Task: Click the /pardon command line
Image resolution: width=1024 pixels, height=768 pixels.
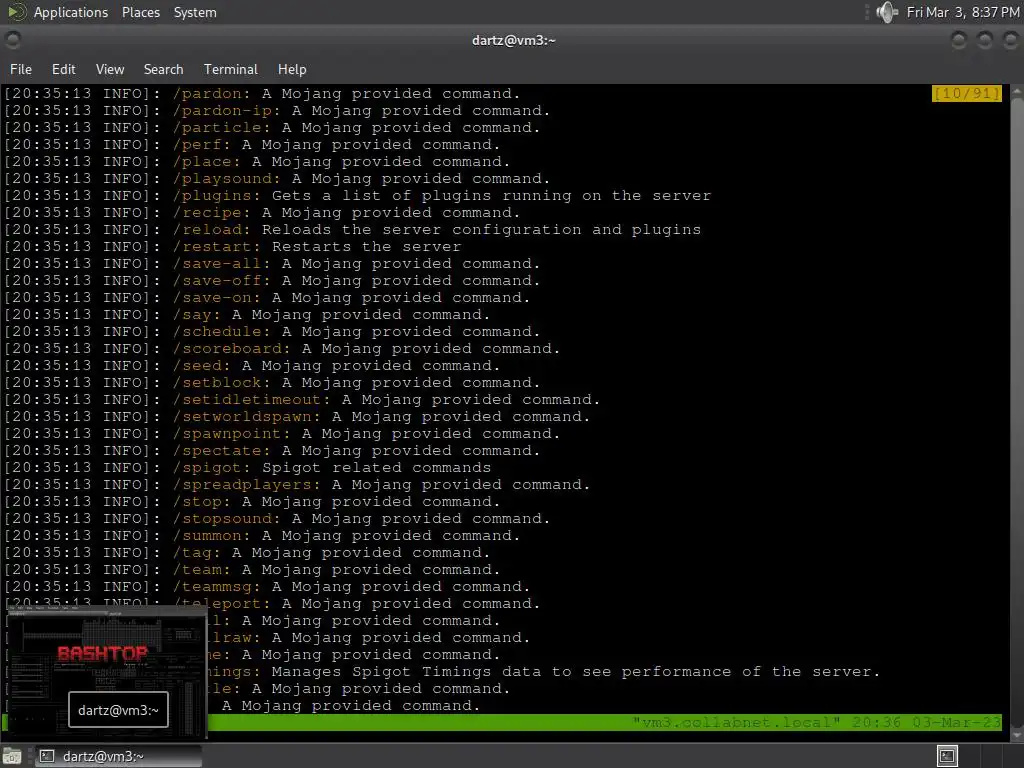Action: (x=263, y=93)
